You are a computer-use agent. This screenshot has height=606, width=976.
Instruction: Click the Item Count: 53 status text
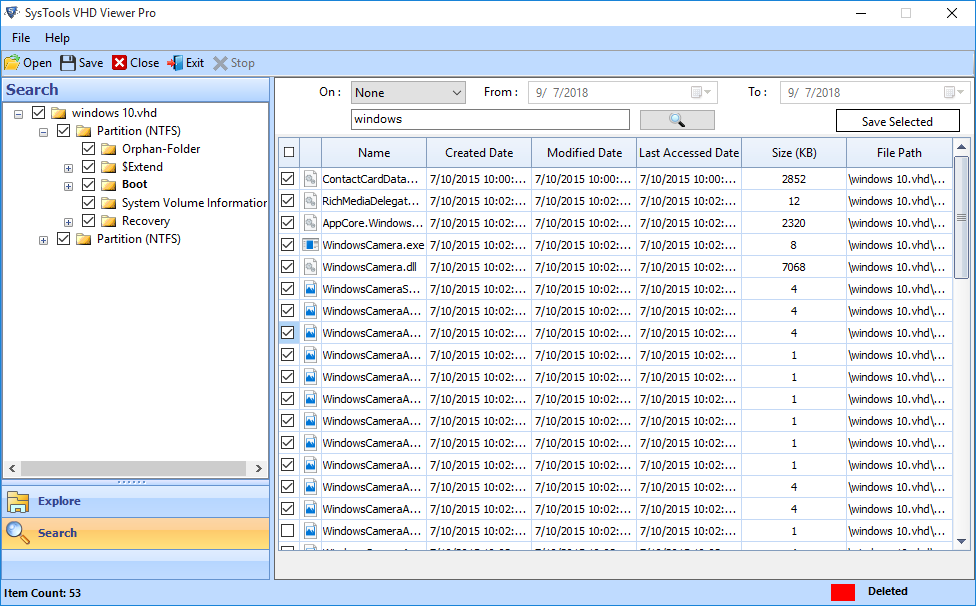[x=42, y=593]
